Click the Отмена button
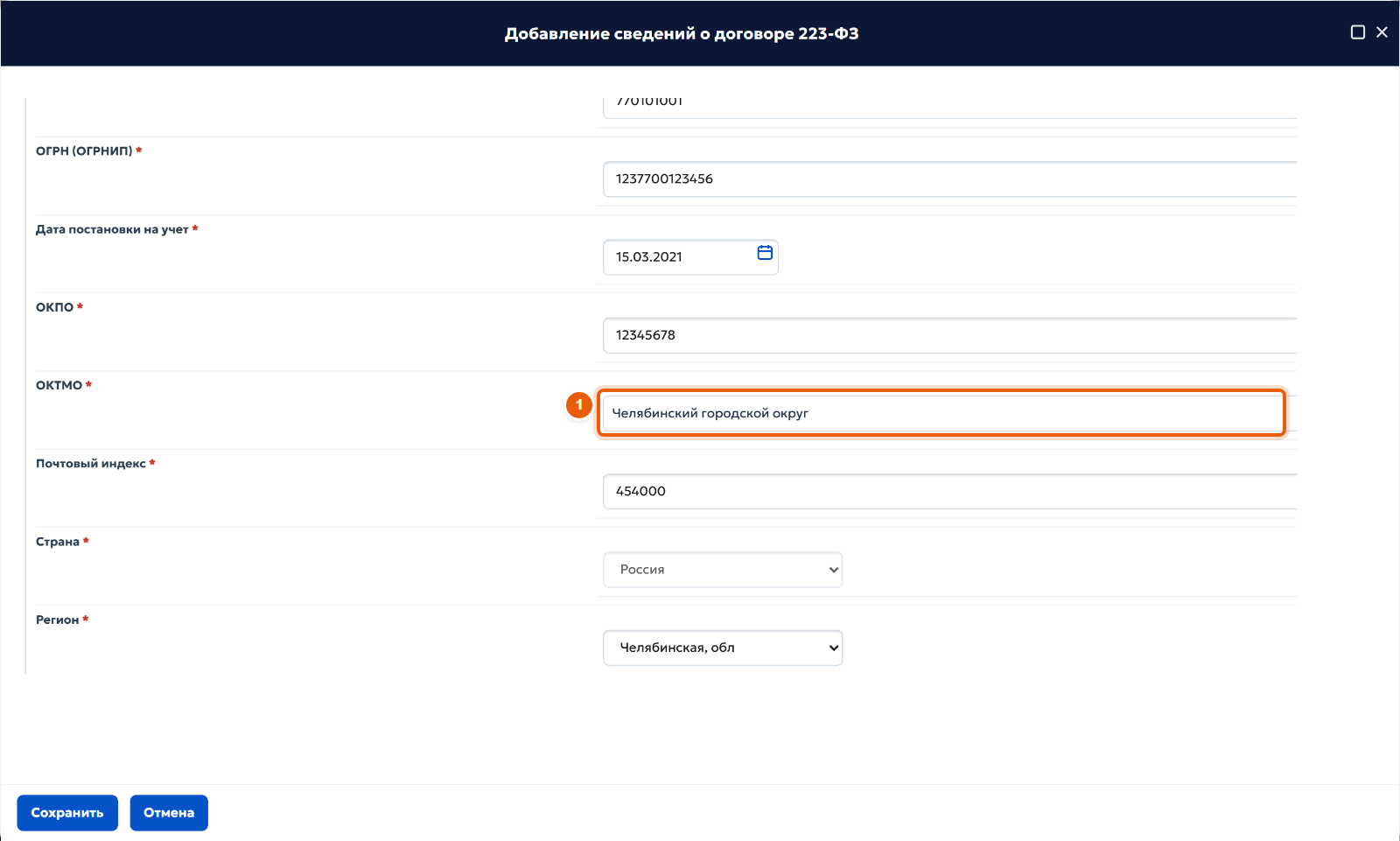This screenshot has width=1400, height=841. [169, 813]
